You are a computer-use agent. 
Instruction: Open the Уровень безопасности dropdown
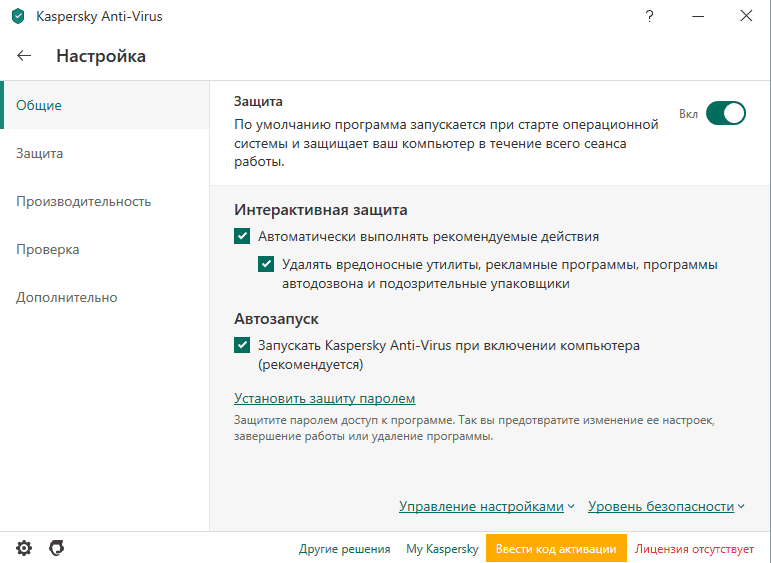point(666,507)
